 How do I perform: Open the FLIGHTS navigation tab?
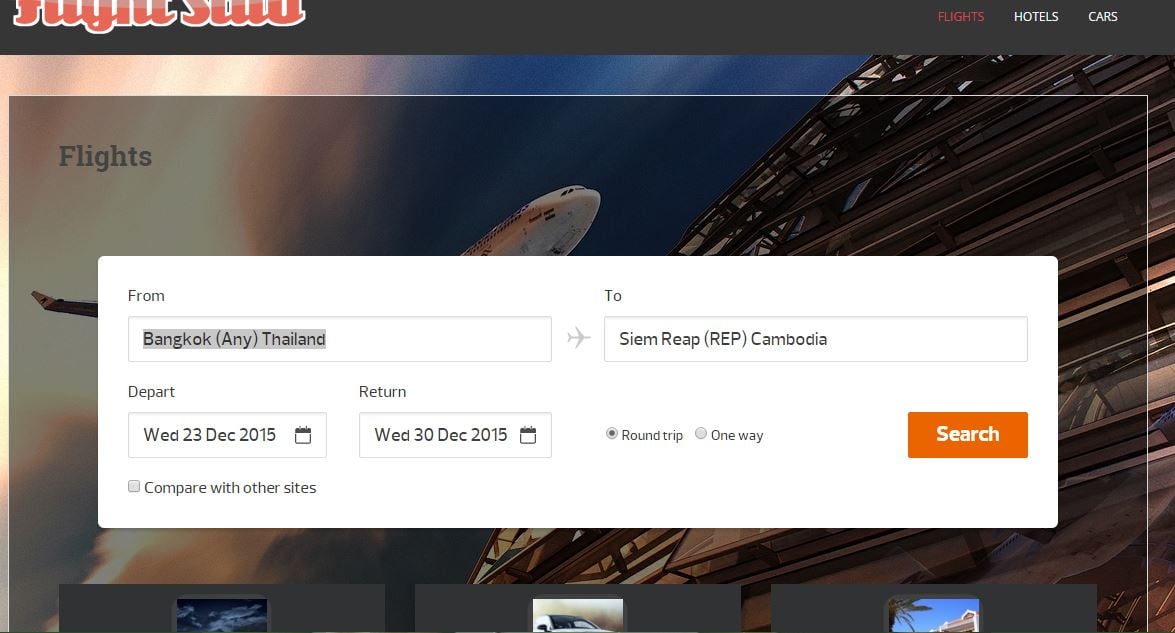tap(961, 16)
